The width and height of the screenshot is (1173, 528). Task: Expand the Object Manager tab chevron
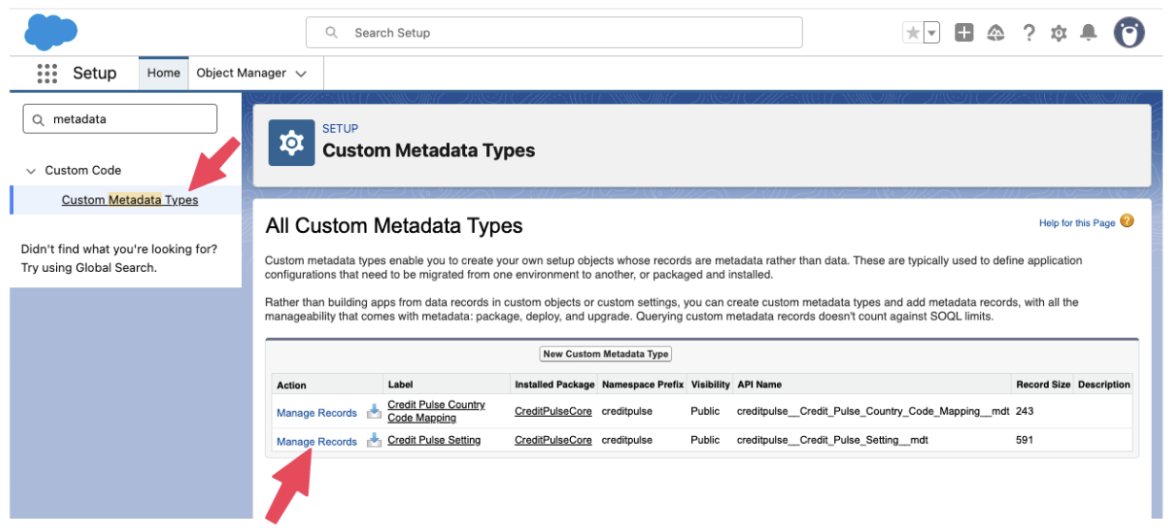[301, 74]
